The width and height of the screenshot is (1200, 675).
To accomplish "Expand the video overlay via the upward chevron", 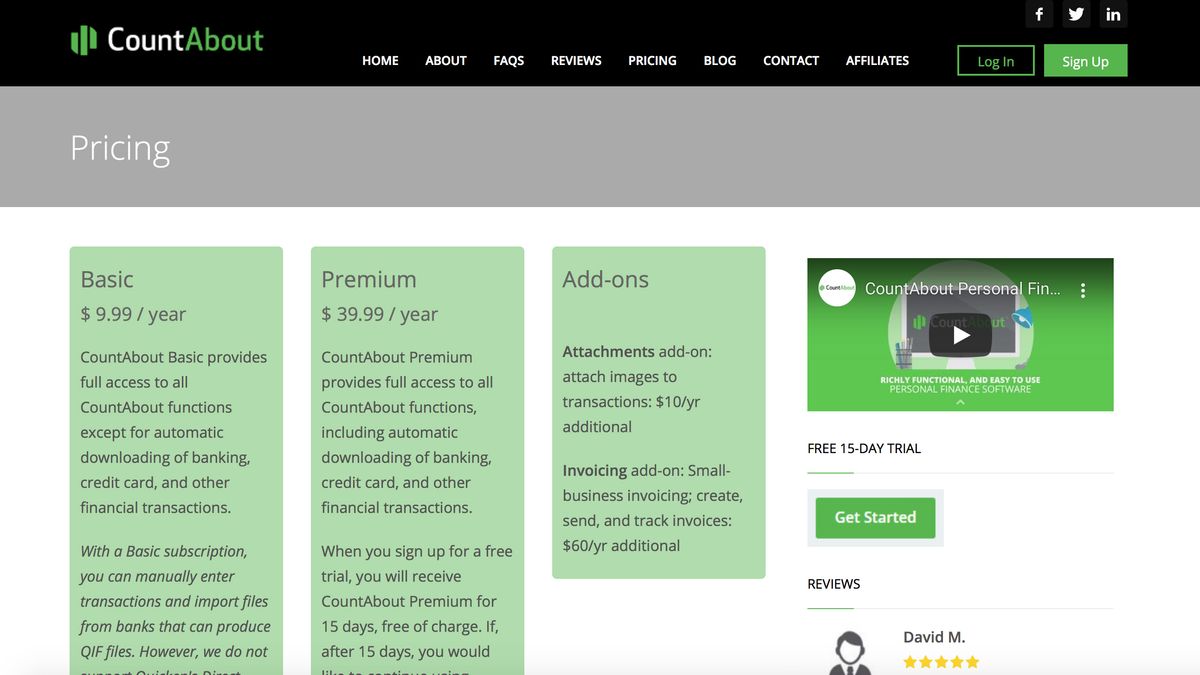I will (960, 402).
